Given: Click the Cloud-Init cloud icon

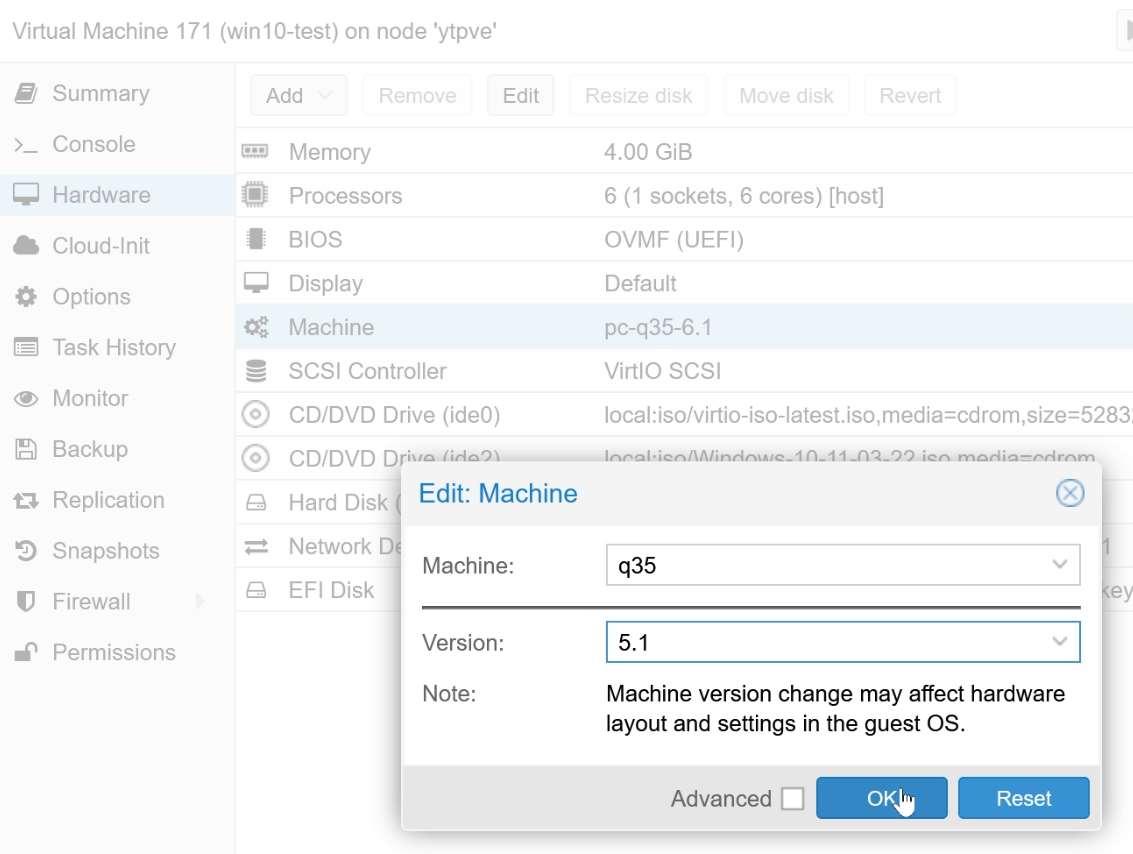Looking at the screenshot, I should coord(26,246).
